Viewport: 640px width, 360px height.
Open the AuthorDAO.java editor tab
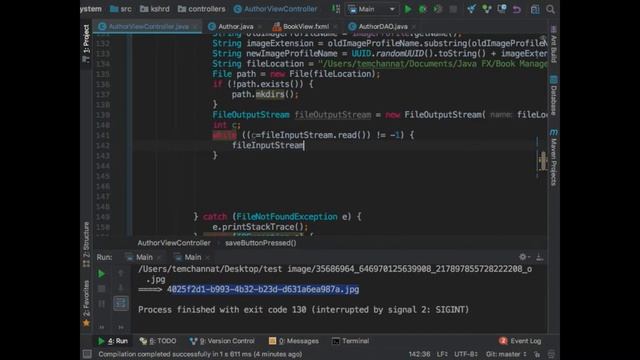click(x=383, y=27)
